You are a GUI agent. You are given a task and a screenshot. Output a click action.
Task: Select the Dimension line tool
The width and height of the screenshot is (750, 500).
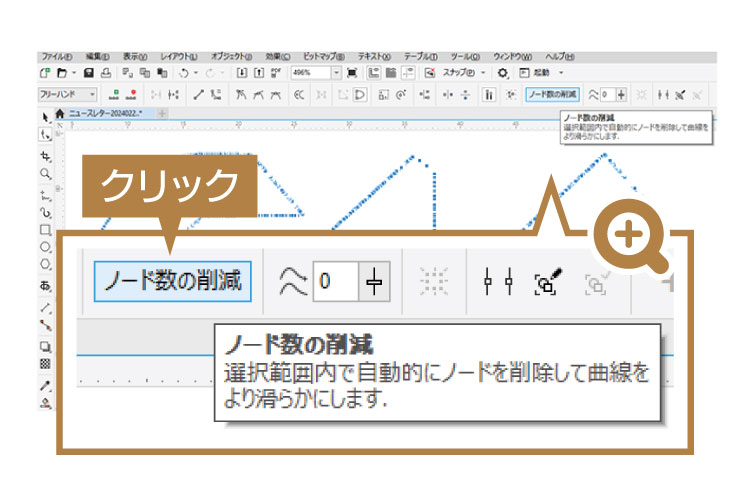45,308
